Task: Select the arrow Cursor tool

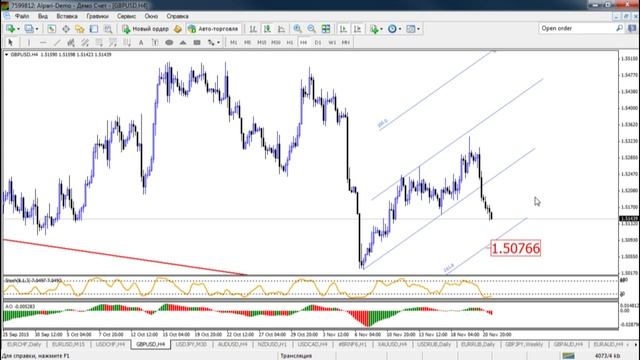Action: 11,42
